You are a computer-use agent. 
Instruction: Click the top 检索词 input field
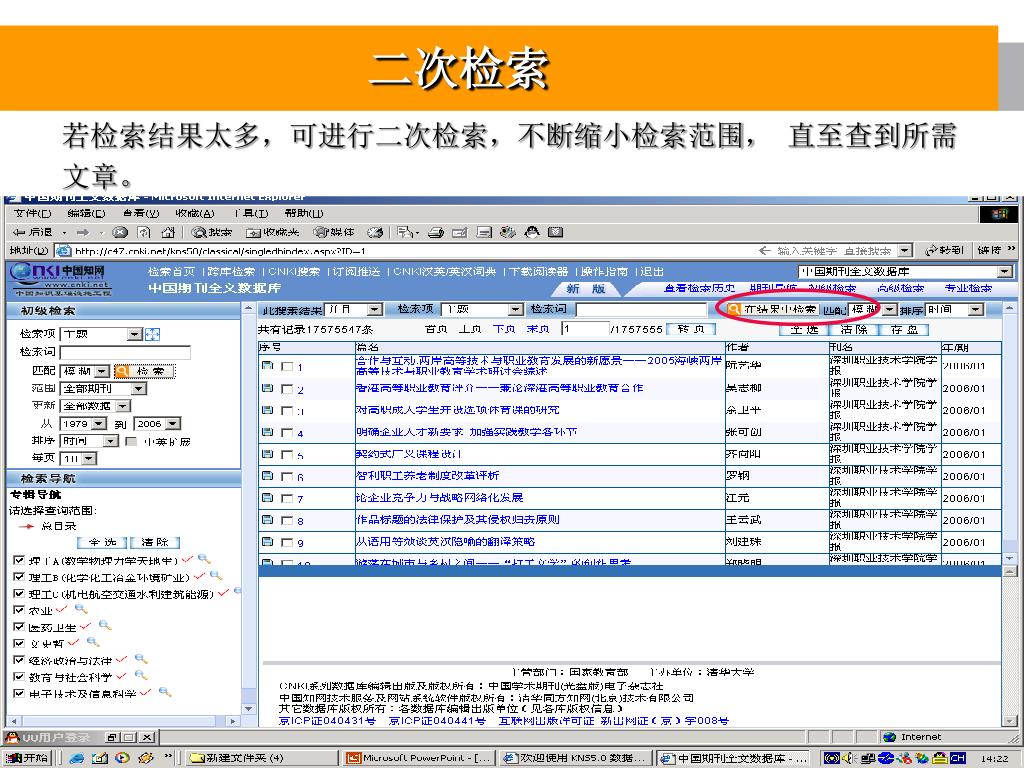click(x=642, y=309)
